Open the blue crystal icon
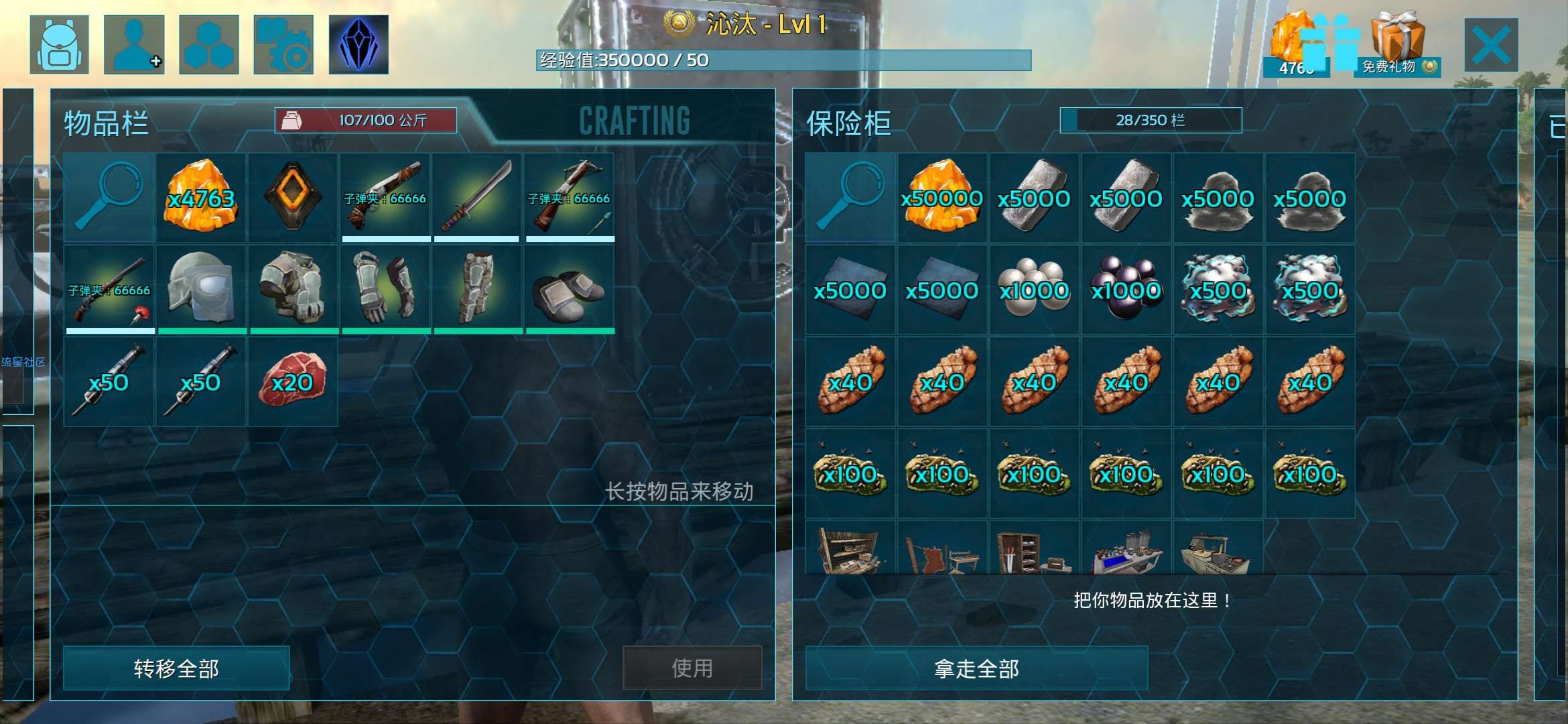 coord(358,44)
